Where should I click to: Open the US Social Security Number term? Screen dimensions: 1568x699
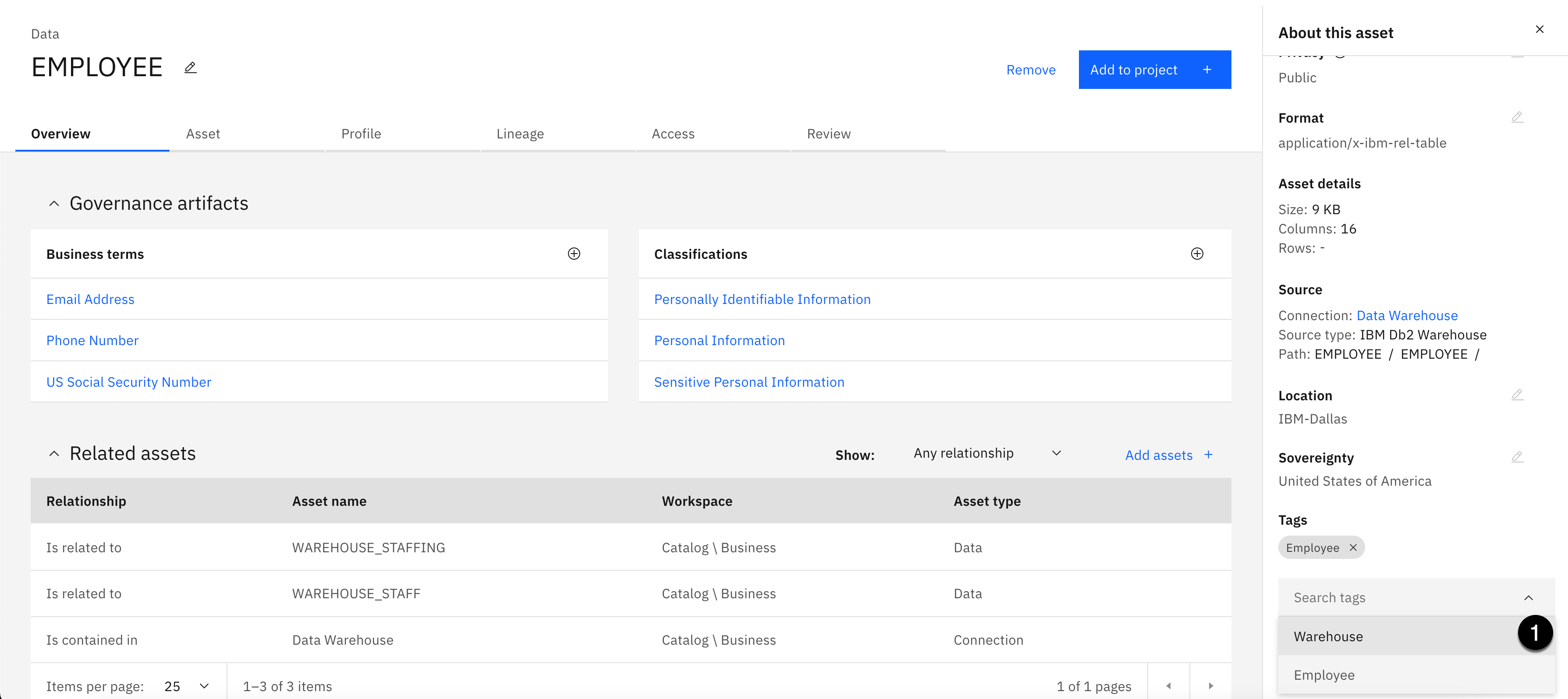tap(128, 382)
